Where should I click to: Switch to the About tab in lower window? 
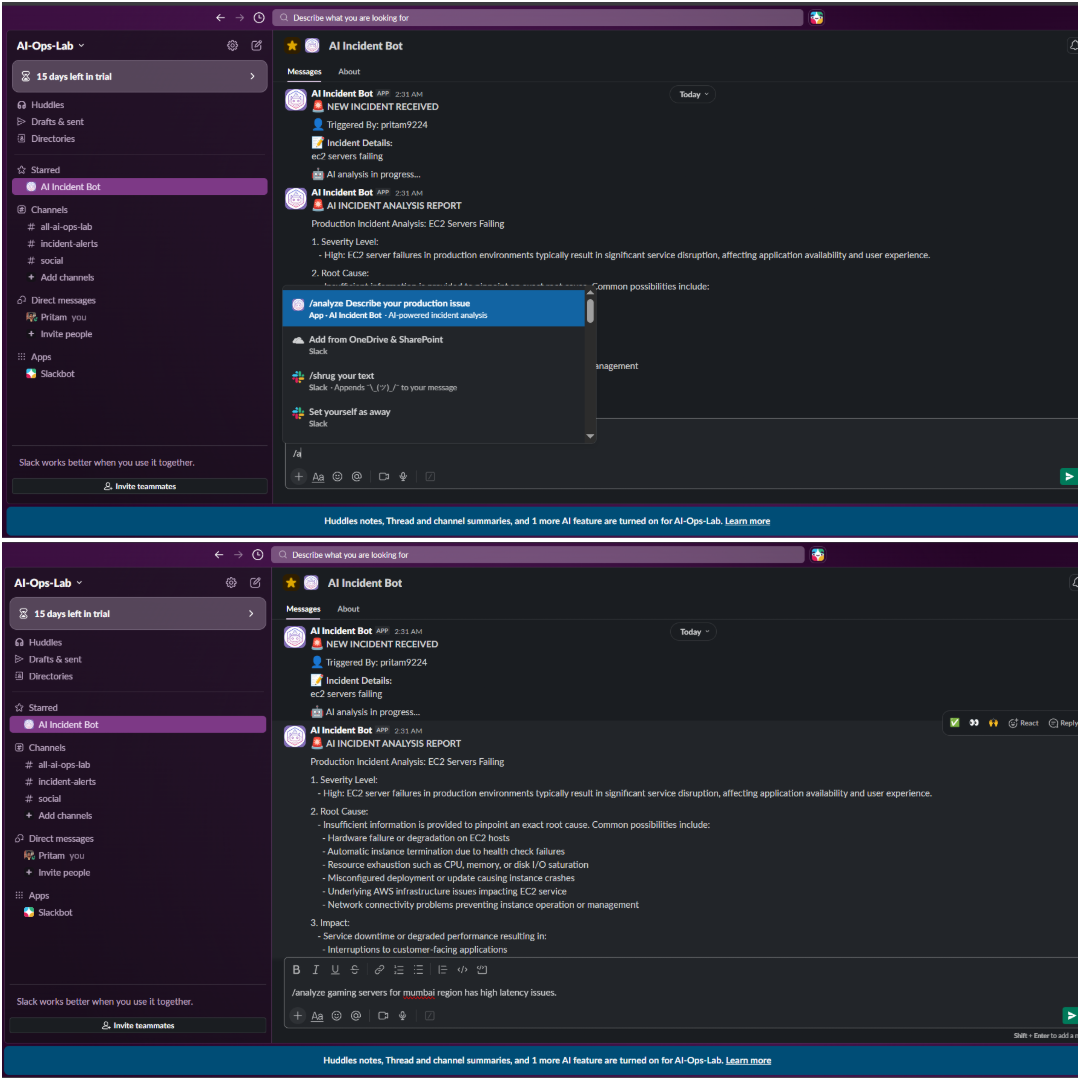pyautogui.click(x=348, y=609)
